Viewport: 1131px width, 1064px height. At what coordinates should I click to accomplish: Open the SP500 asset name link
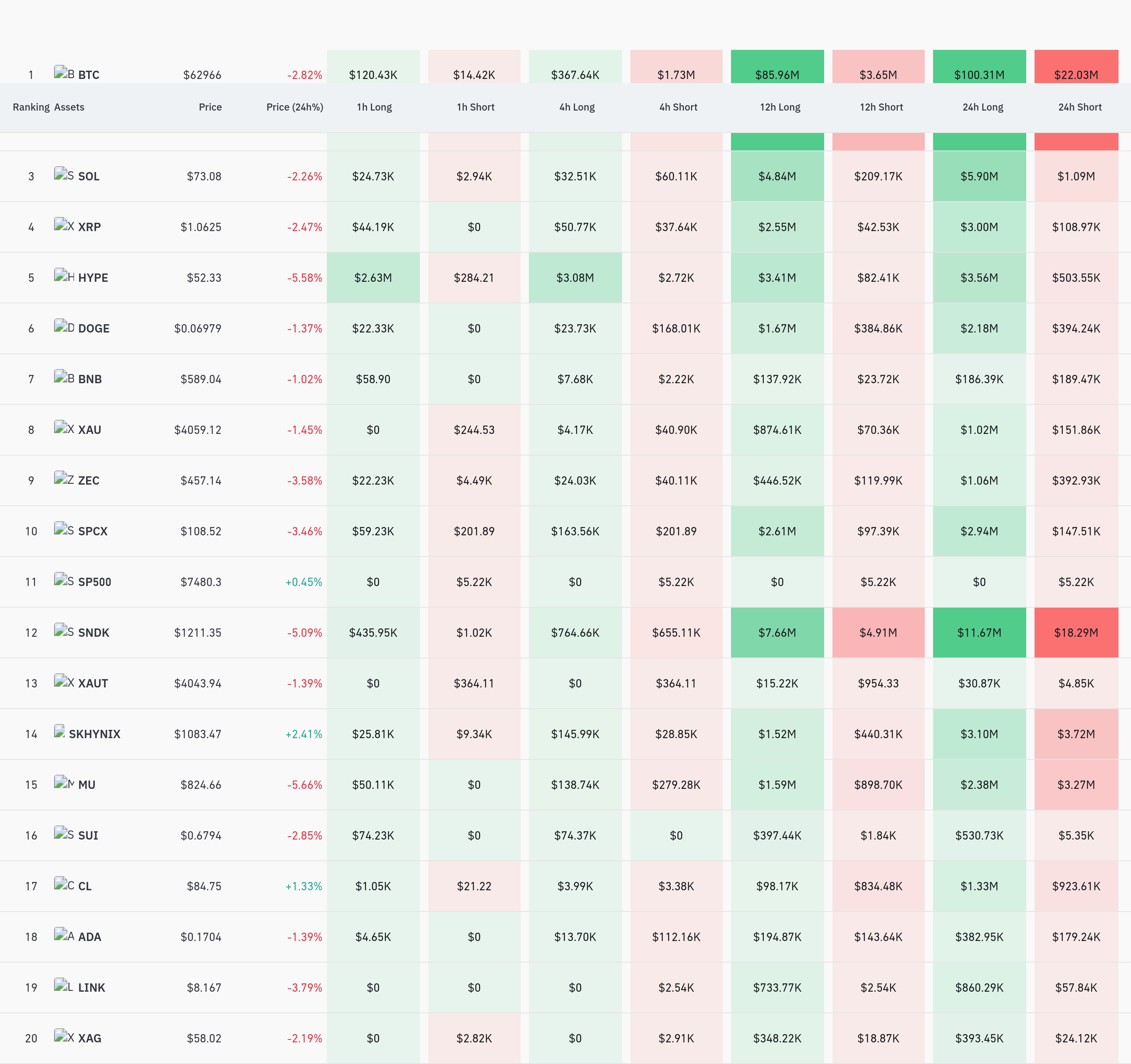tap(94, 582)
